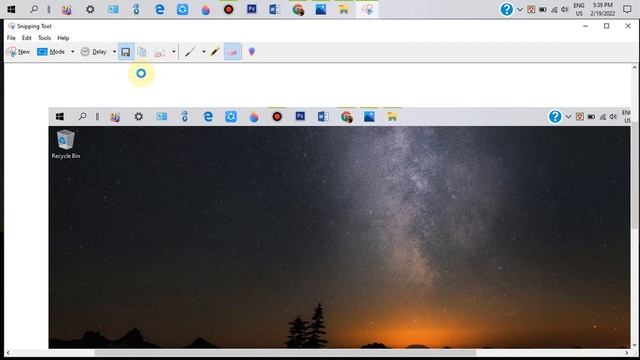Open the Tools menu
Screen dimensions: 640x360
44,38
